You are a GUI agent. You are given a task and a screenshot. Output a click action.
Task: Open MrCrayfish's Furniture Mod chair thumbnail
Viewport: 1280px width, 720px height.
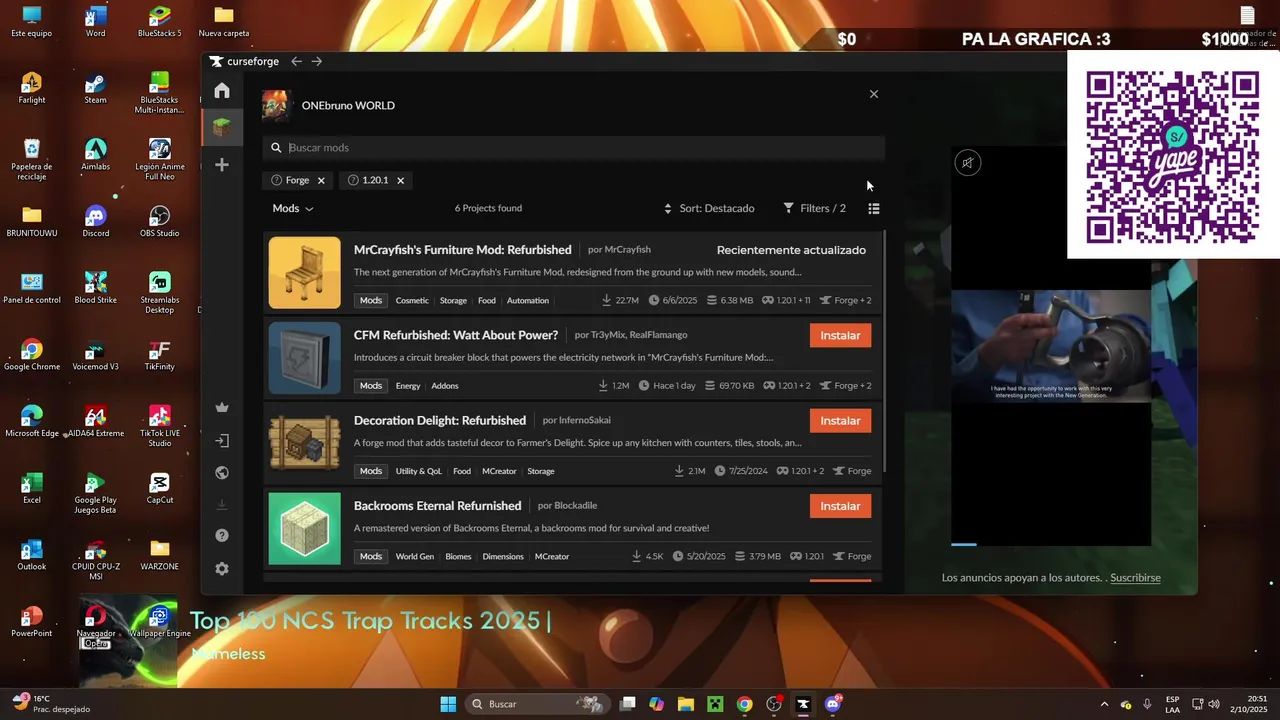click(x=304, y=273)
